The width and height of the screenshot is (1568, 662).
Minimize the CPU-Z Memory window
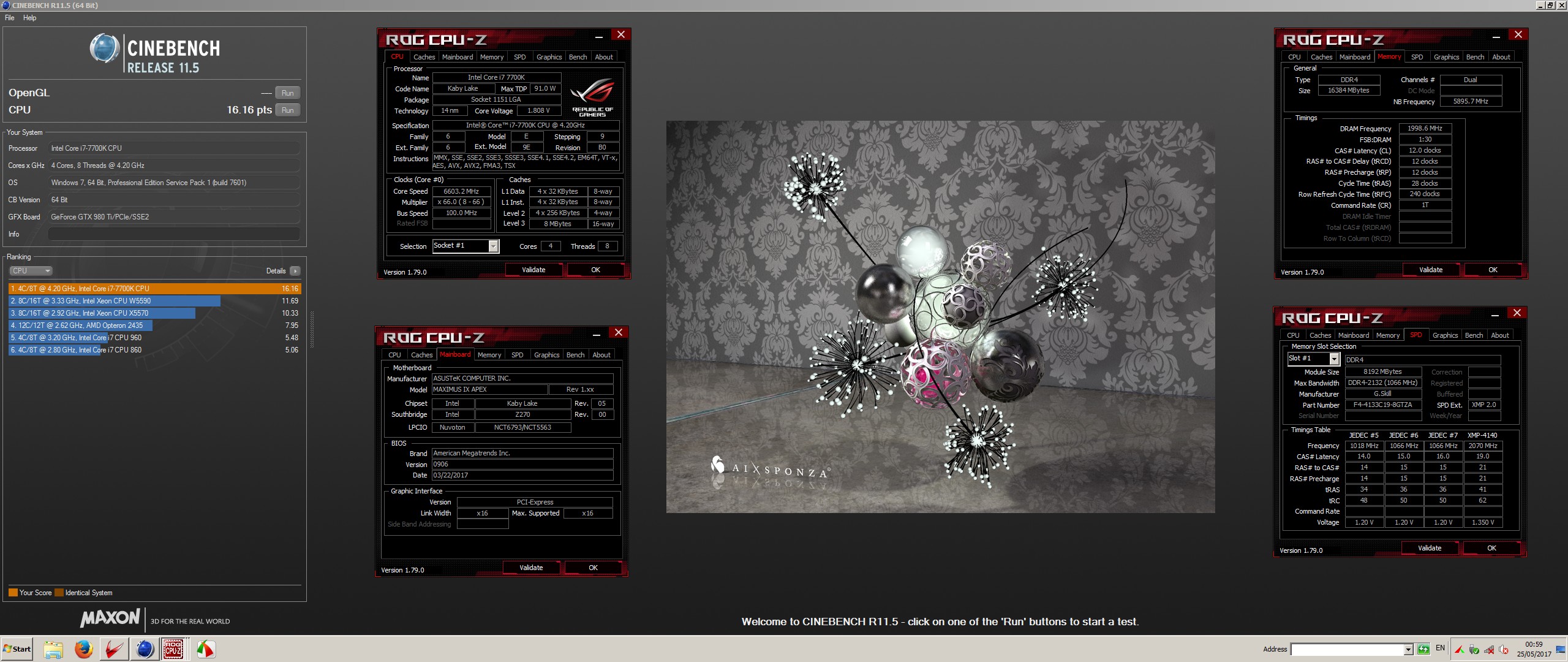pos(1496,37)
